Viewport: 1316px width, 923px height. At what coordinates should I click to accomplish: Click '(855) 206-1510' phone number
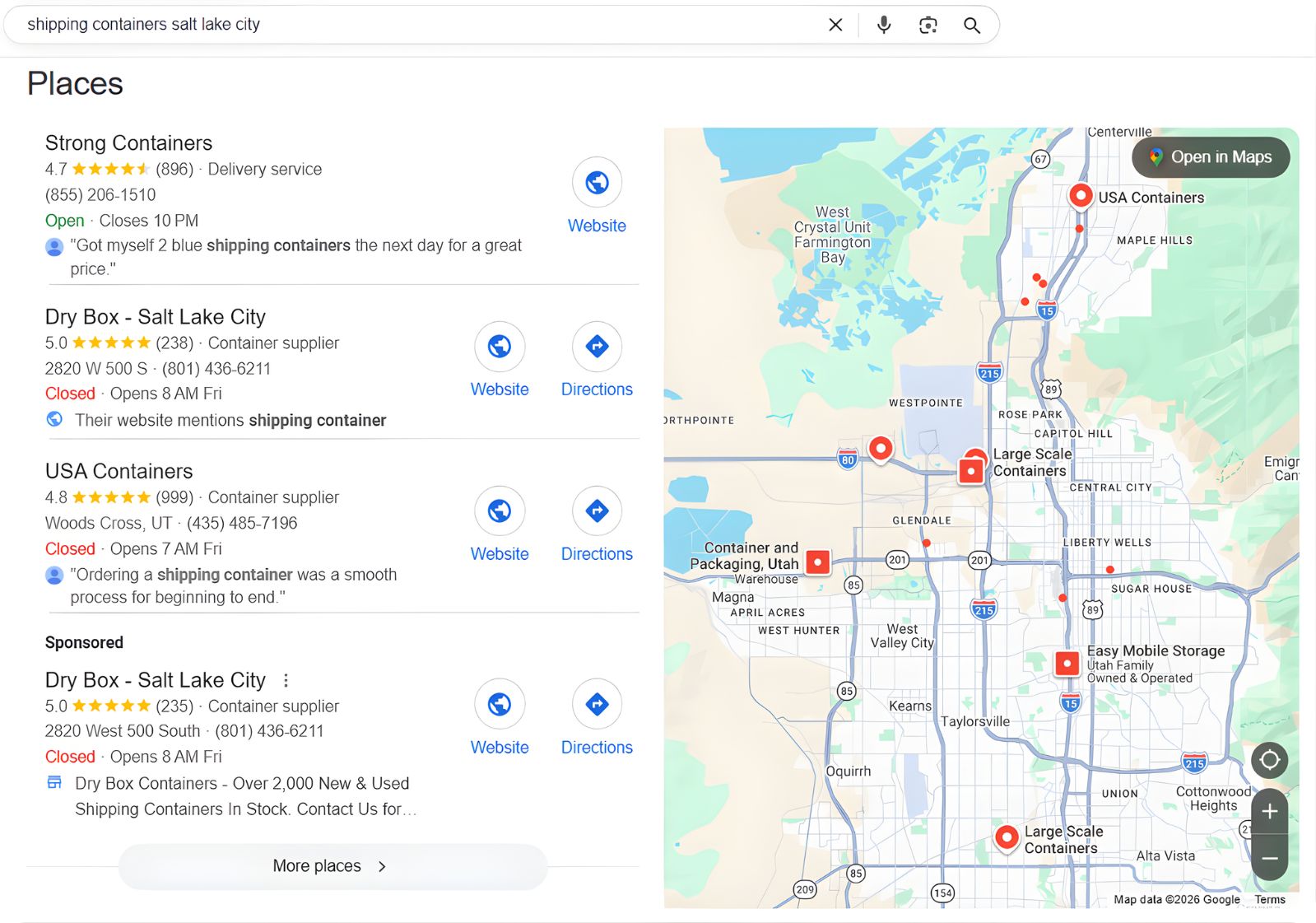click(100, 195)
